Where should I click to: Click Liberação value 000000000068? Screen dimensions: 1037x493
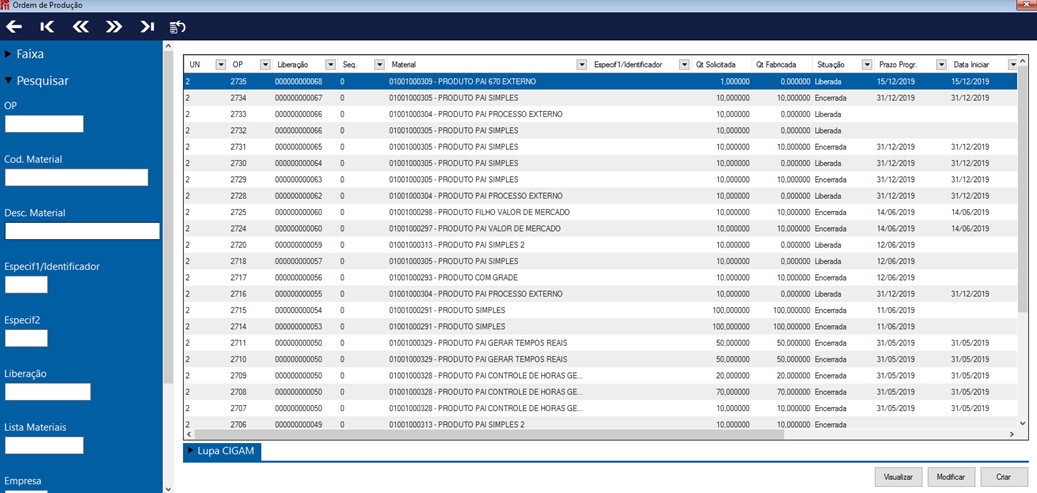click(298, 81)
